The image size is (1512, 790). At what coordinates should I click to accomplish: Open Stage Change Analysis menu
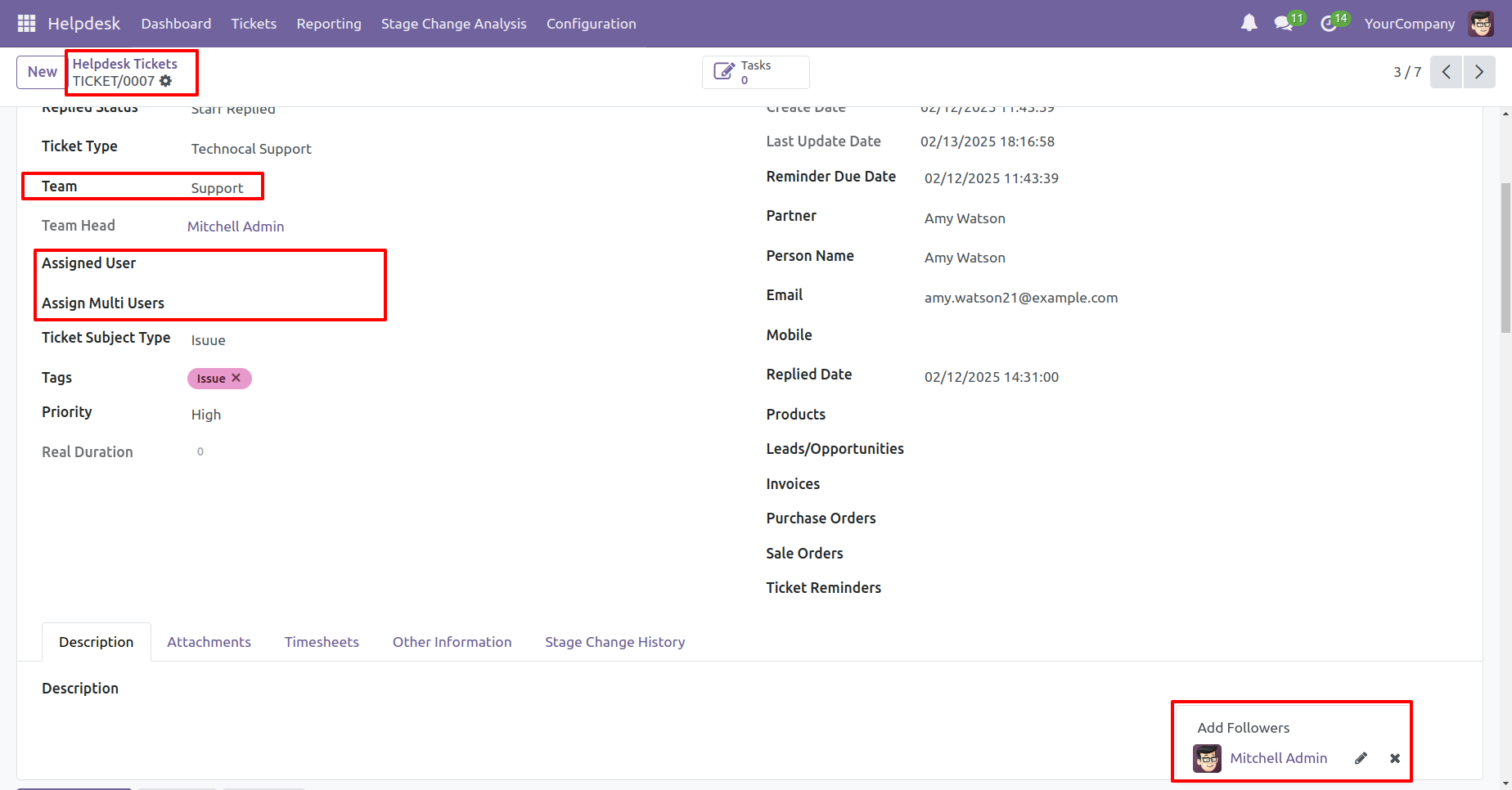click(x=454, y=24)
